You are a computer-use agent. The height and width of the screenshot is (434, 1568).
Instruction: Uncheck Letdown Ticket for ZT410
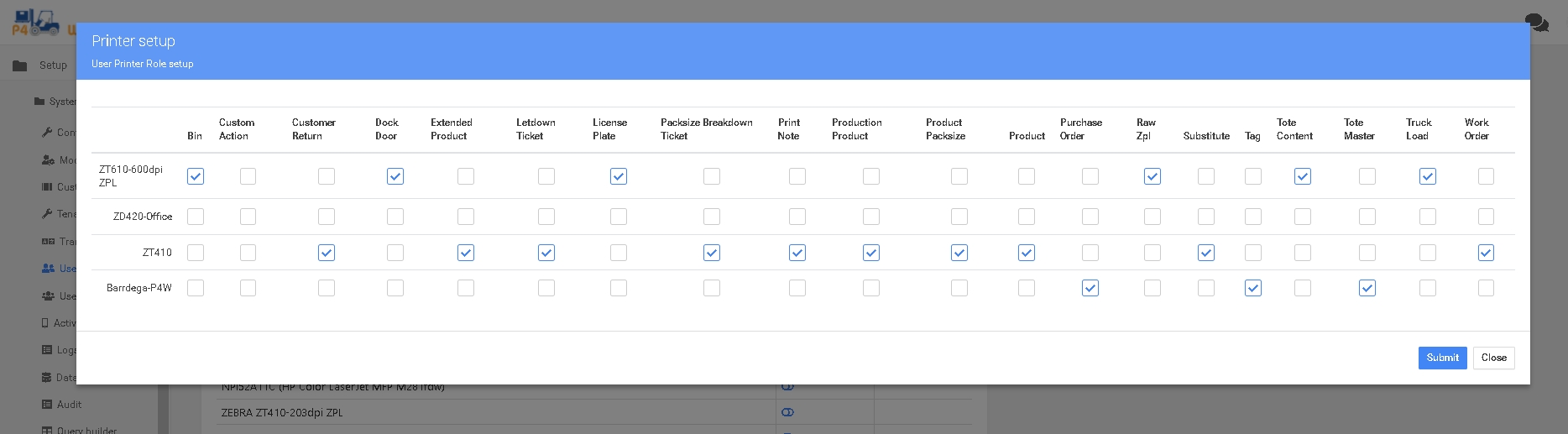[x=546, y=253]
